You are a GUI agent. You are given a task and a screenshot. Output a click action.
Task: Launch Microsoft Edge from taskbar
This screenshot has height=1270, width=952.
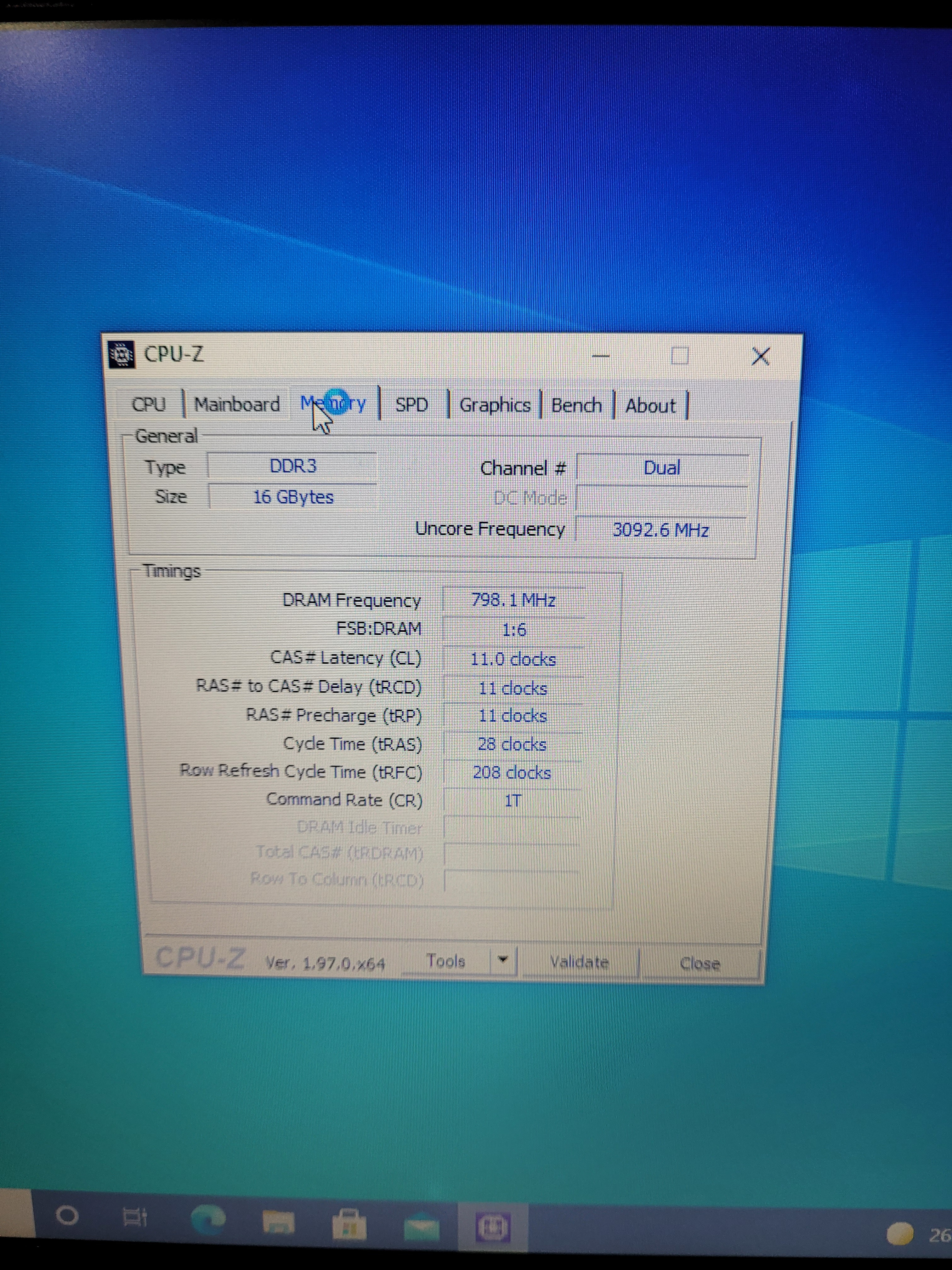point(208,1220)
